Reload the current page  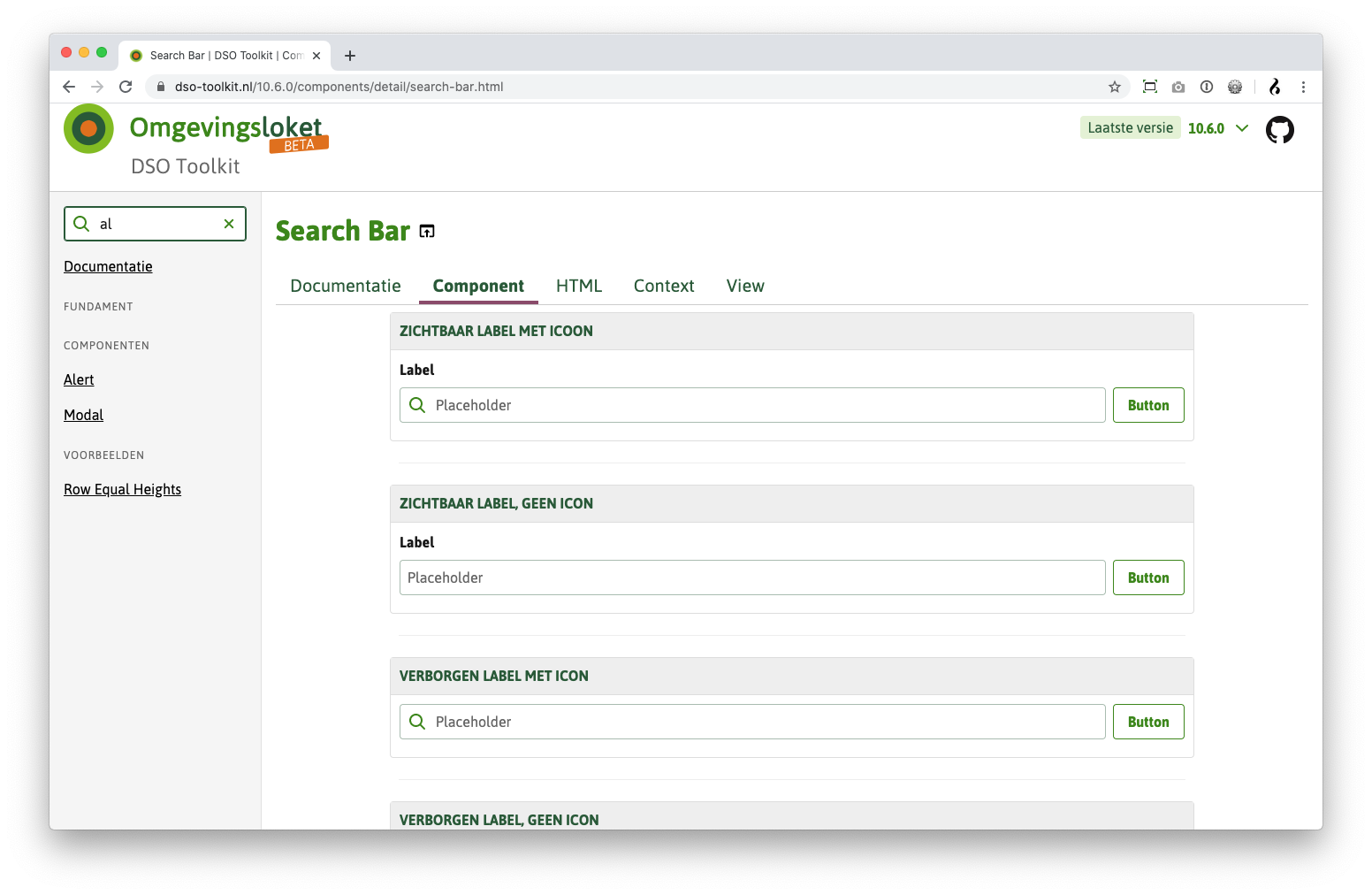[126, 87]
